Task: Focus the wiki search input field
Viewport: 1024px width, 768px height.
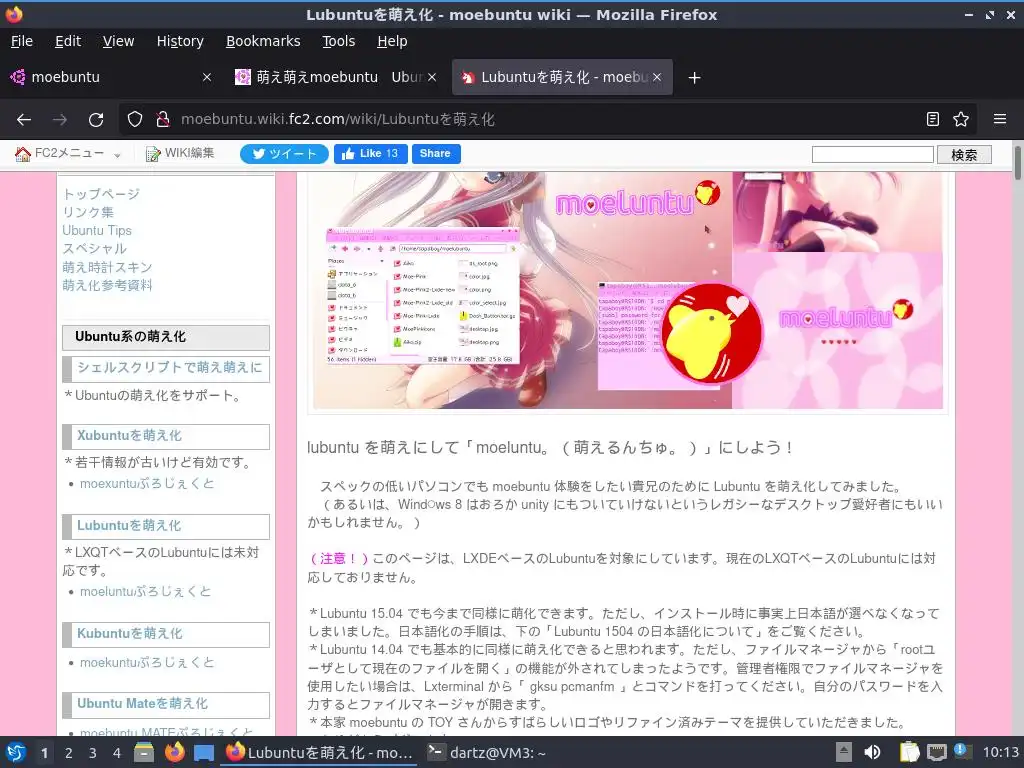Action: [x=872, y=154]
